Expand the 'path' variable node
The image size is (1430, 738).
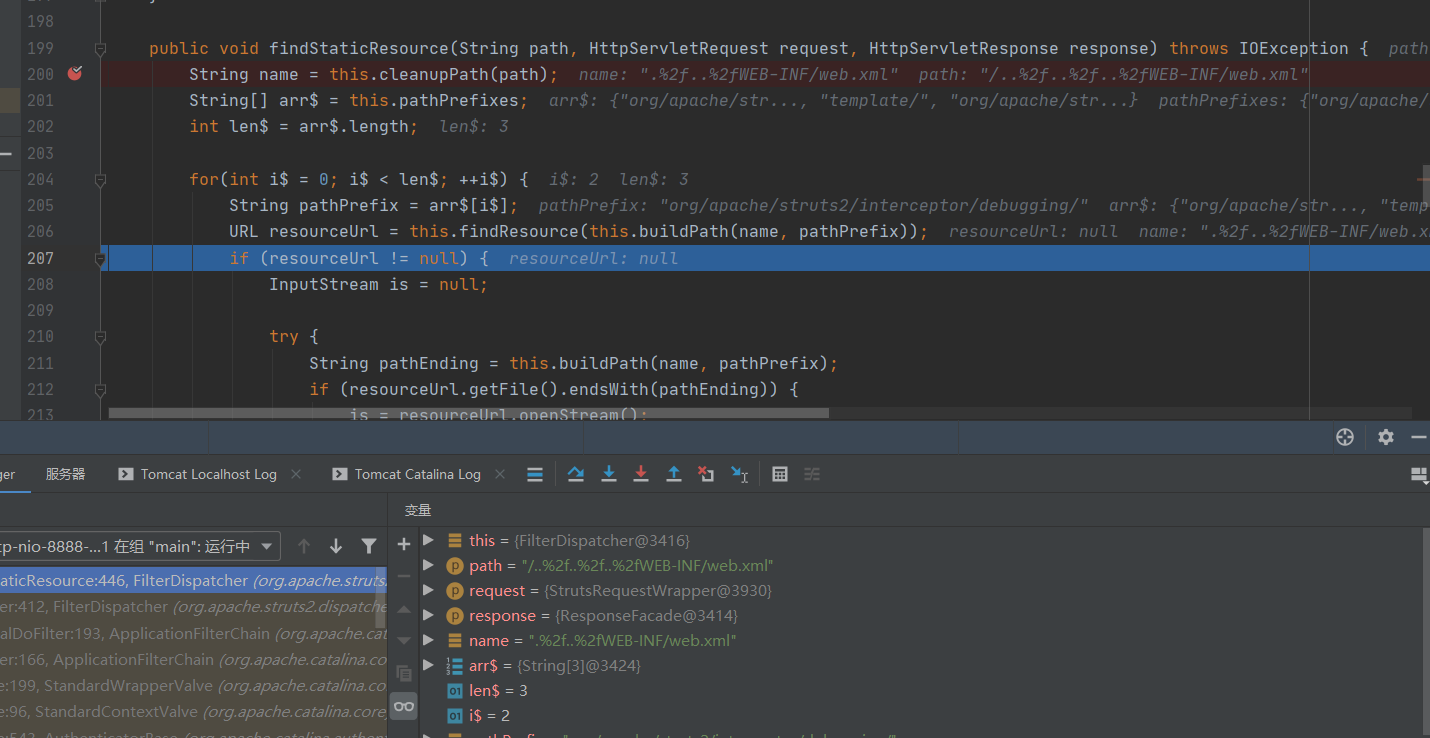pyautogui.click(x=429, y=565)
